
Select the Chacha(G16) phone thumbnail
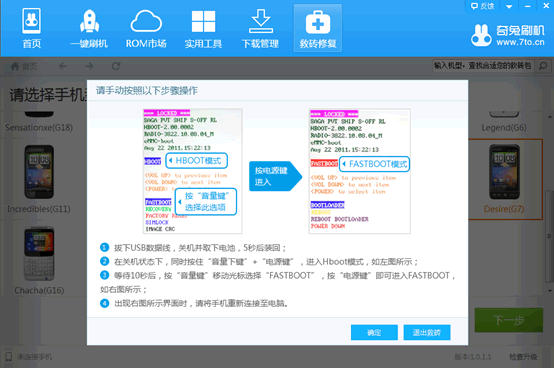click(x=39, y=254)
